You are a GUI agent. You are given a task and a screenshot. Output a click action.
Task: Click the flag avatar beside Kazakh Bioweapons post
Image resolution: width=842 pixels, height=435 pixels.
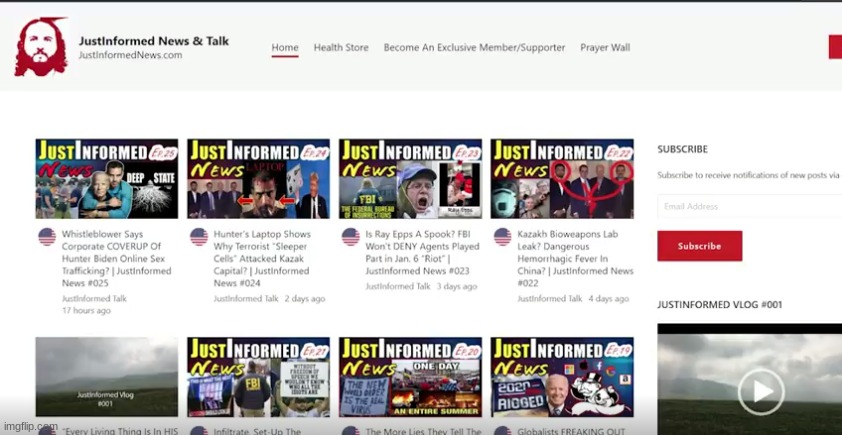(503, 236)
